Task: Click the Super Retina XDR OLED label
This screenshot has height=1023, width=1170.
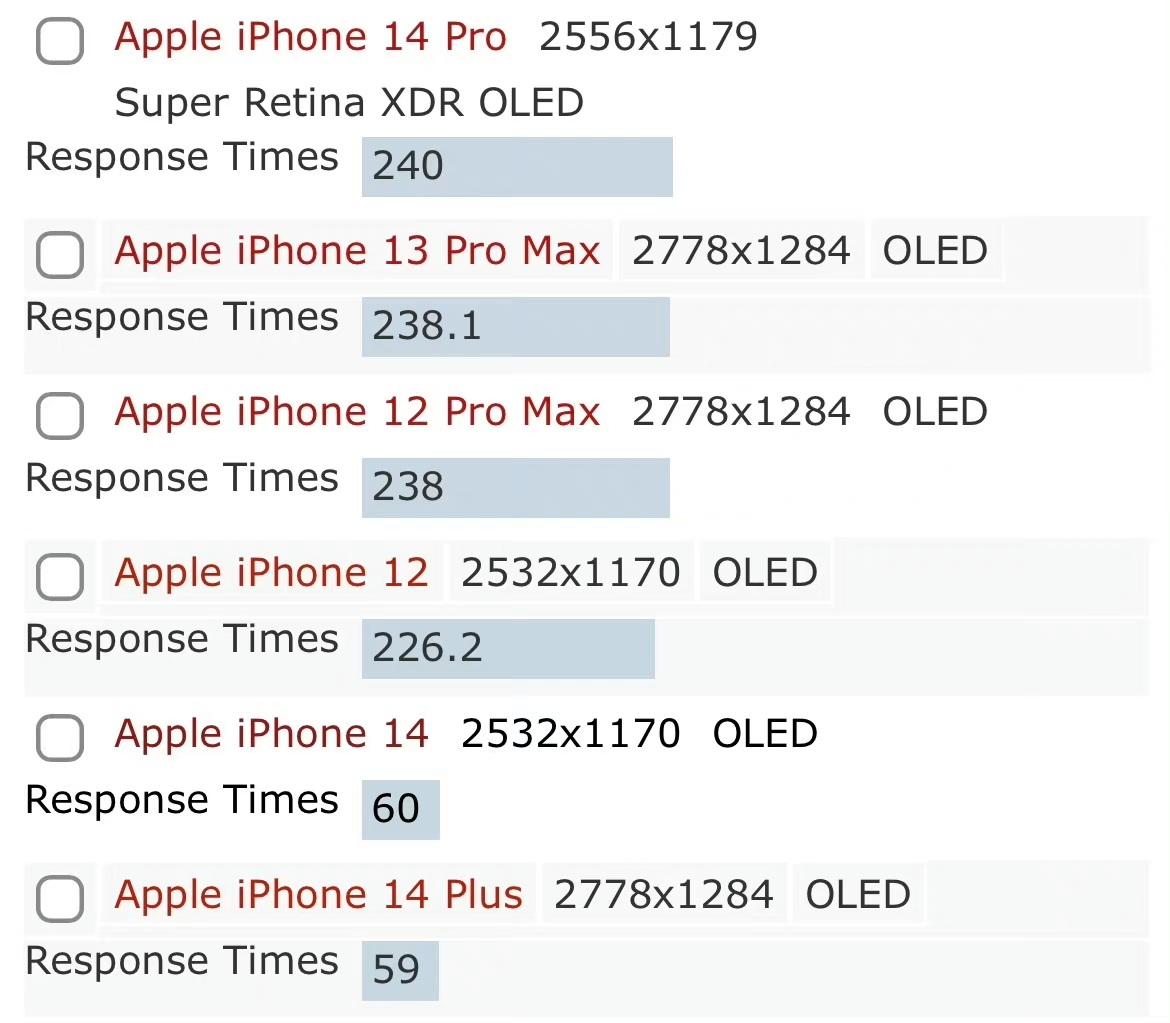Action: pyautogui.click(x=348, y=103)
